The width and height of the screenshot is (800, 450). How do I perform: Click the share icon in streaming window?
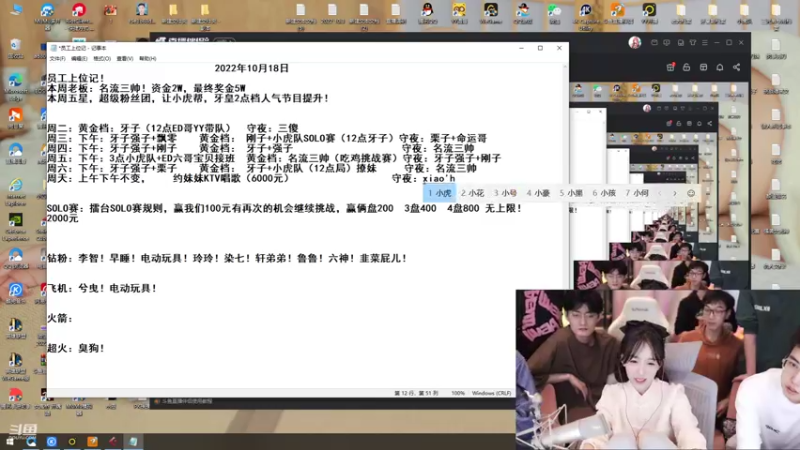[736, 67]
